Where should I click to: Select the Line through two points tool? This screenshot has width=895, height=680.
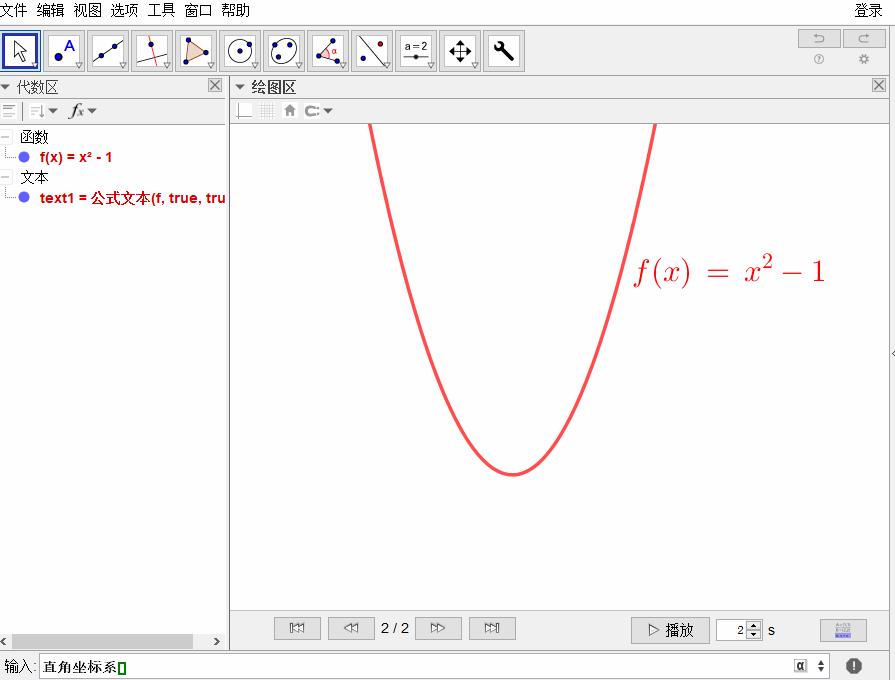point(108,50)
